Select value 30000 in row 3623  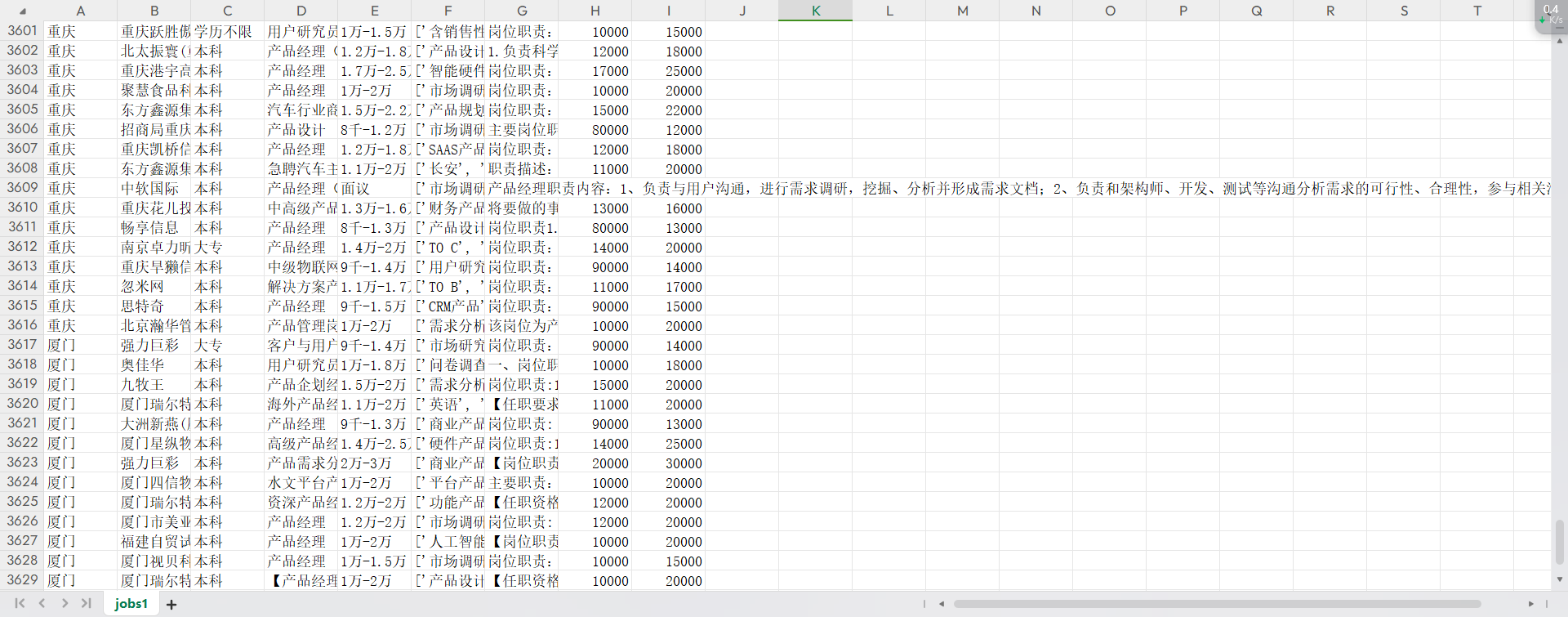coord(668,463)
